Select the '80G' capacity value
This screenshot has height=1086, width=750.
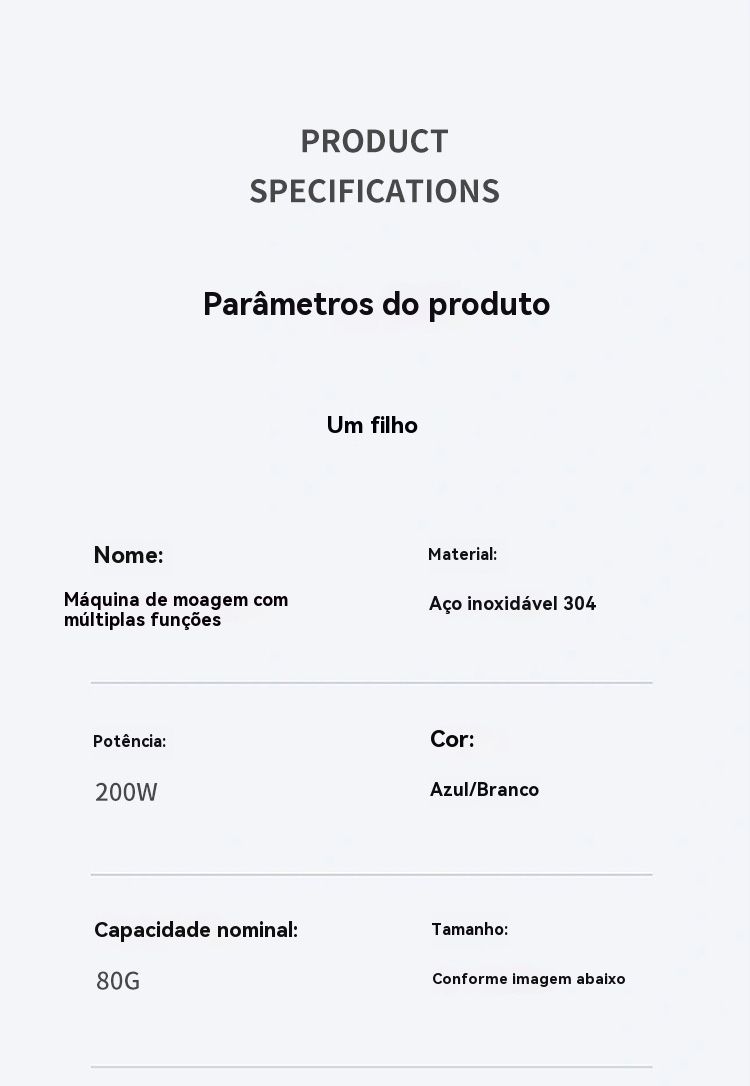[x=118, y=981]
